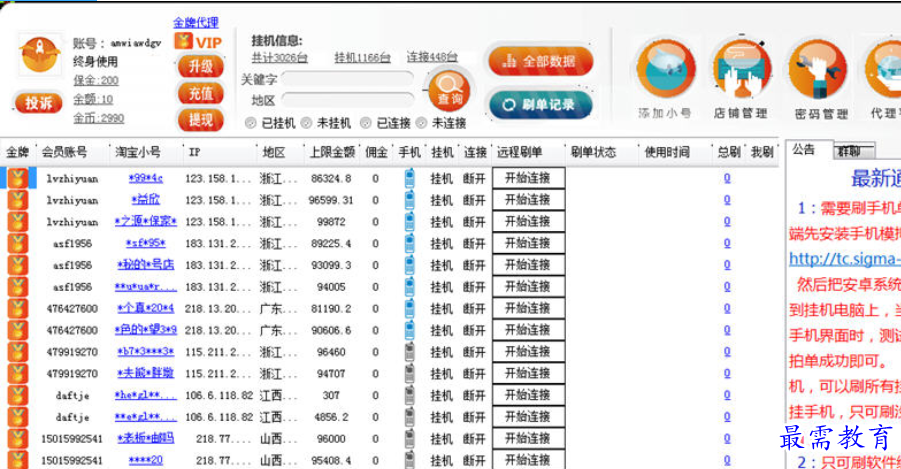This screenshot has width=901, height=469.
Task: Click the 余额:10 link
Action: [93, 99]
